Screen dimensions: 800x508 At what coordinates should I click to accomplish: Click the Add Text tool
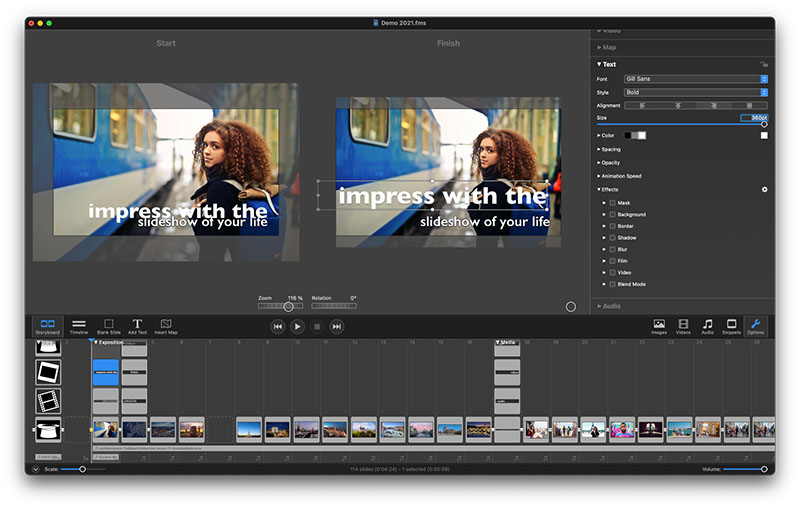(x=137, y=326)
